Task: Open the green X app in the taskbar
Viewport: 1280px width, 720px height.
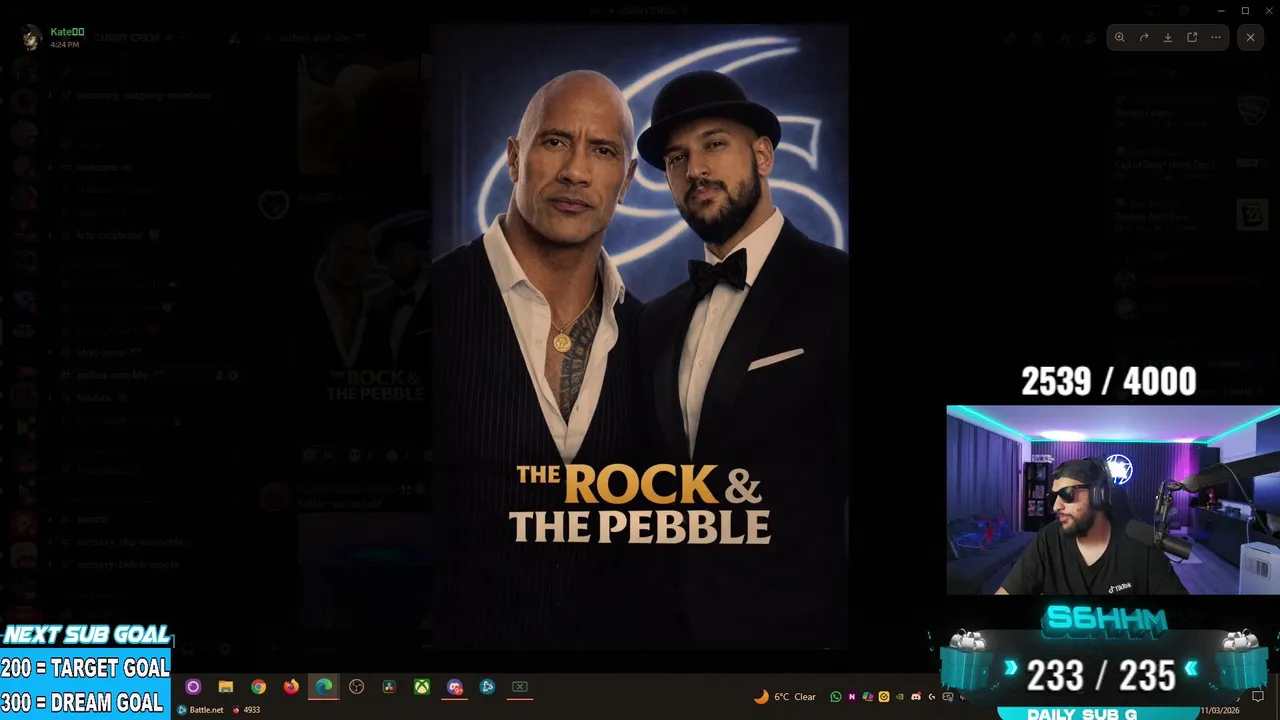Action: tap(520, 687)
